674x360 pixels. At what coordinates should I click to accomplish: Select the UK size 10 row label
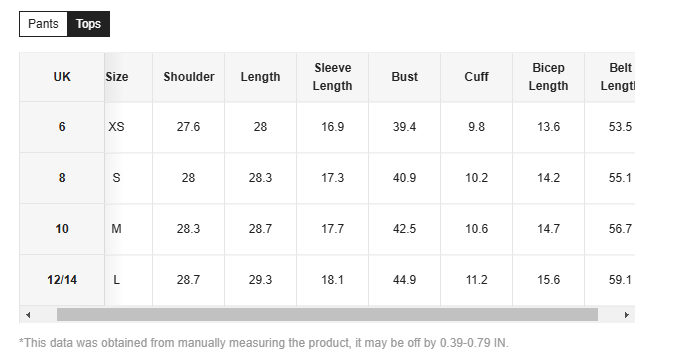coord(62,229)
